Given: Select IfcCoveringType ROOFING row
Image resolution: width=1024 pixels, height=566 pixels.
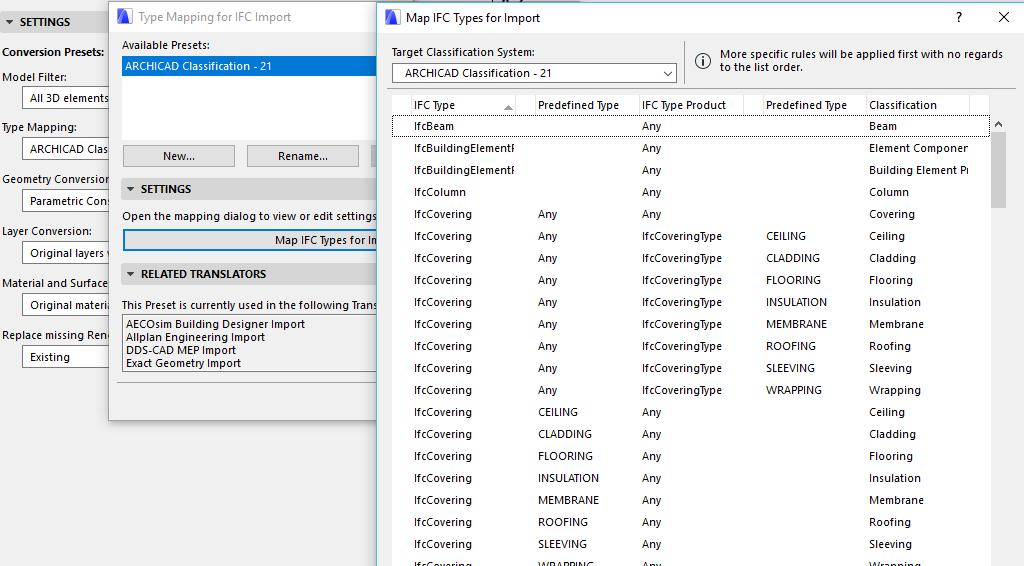Looking at the screenshot, I should click(691, 346).
